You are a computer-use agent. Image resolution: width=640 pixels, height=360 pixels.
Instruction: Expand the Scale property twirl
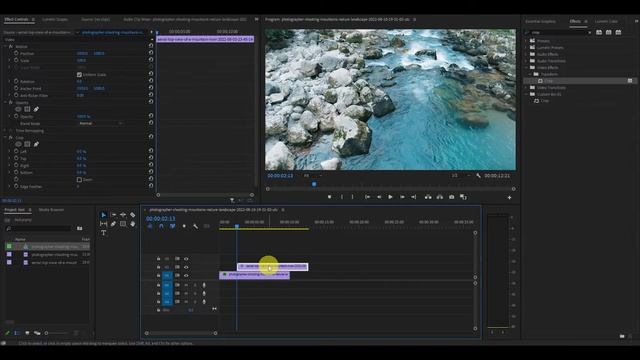coord(9,60)
